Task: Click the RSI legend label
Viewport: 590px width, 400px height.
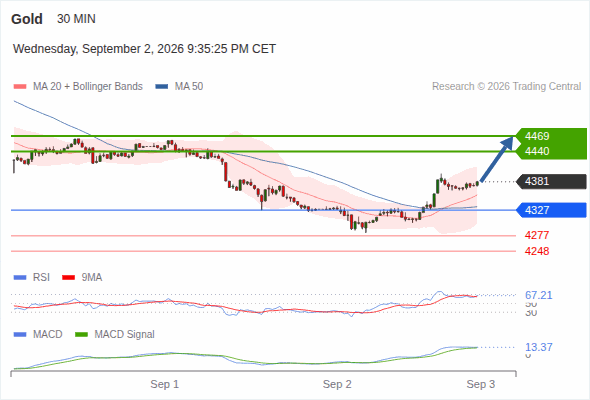Action: [x=41, y=278]
